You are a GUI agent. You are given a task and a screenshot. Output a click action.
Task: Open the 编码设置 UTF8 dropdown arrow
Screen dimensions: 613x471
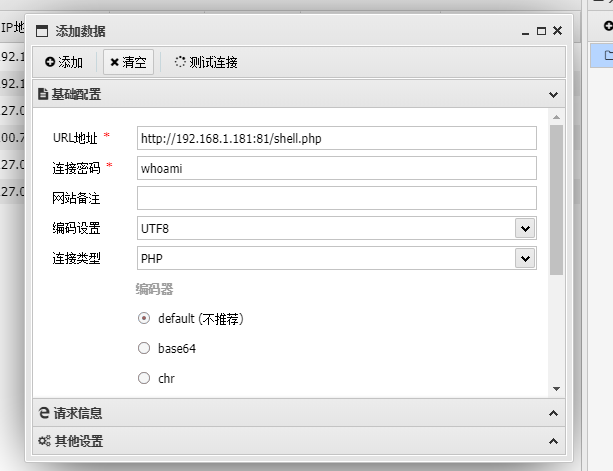tap(525, 228)
